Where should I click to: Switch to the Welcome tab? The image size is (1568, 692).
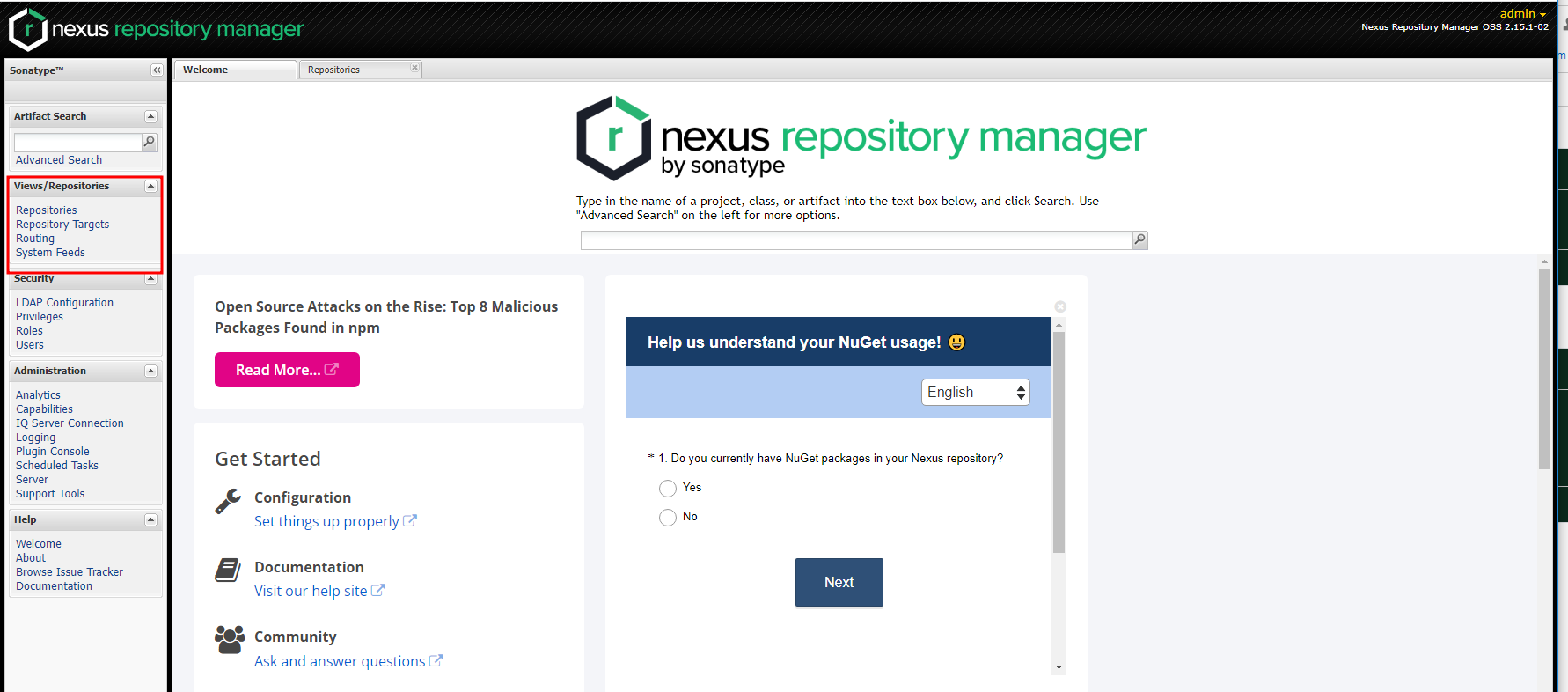coord(234,70)
